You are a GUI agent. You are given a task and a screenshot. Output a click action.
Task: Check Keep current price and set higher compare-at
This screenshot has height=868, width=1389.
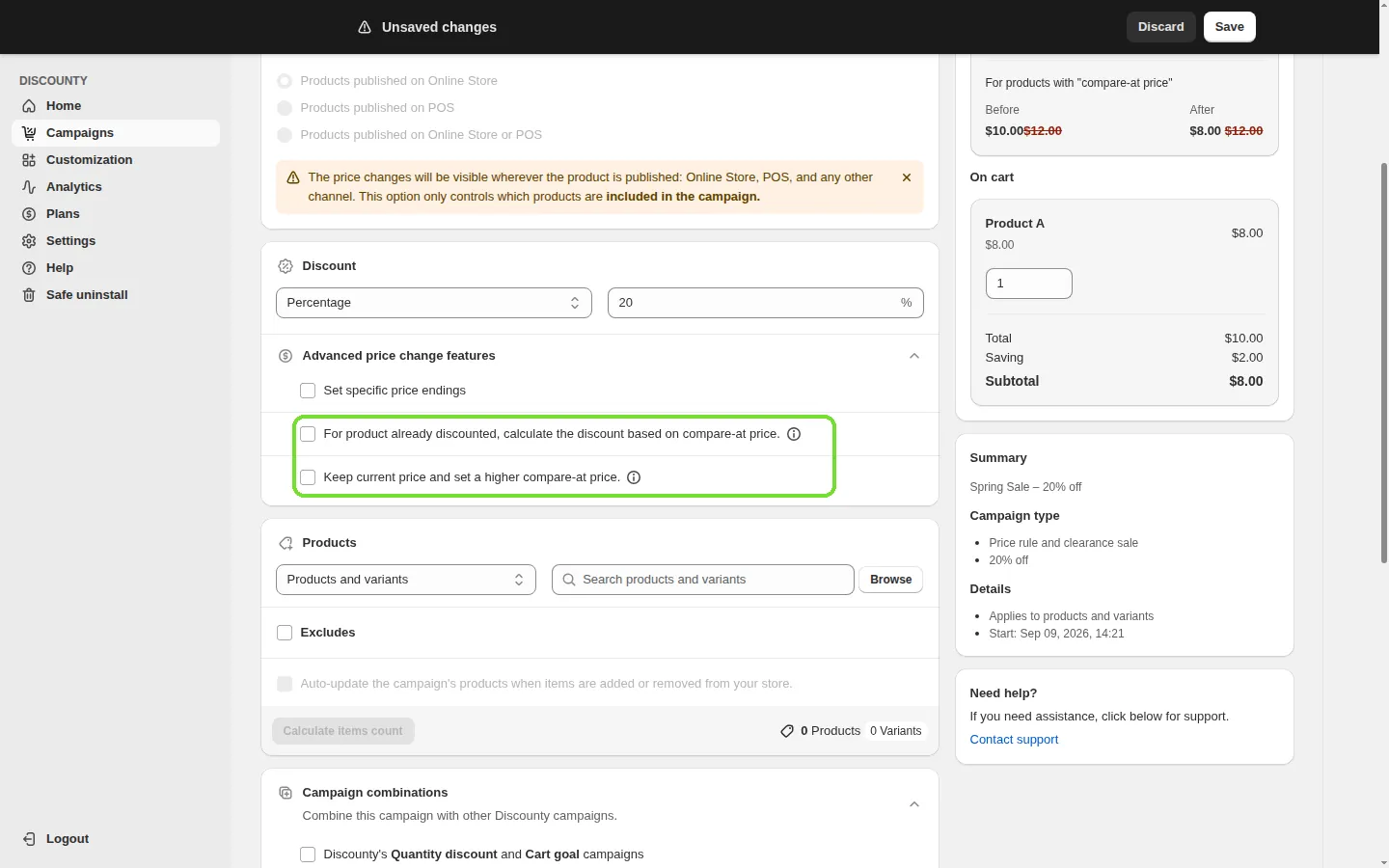click(308, 477)
